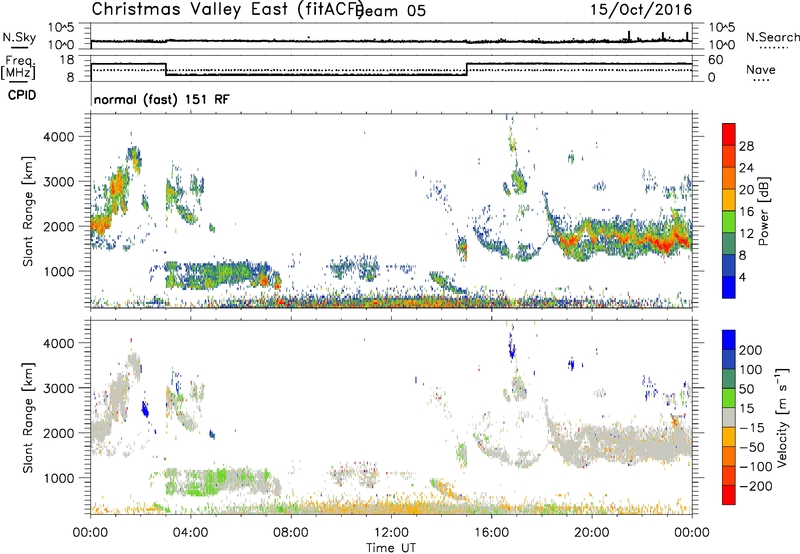The width and height of the screenshot is (800, 554).
Task: Click the '60' Nave axis value
Action: 715,60
